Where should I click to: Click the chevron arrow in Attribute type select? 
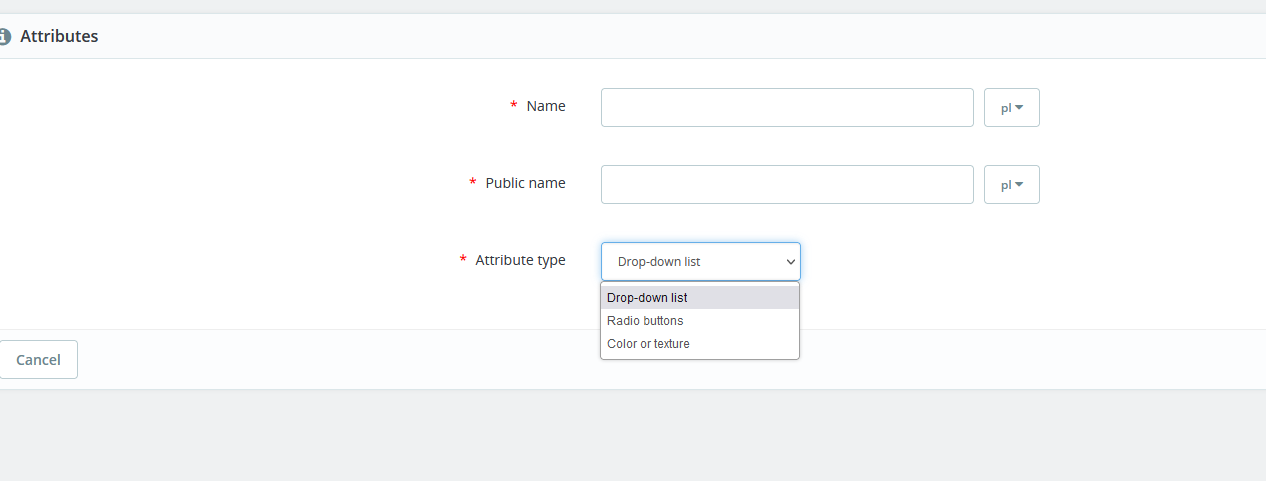791,262
